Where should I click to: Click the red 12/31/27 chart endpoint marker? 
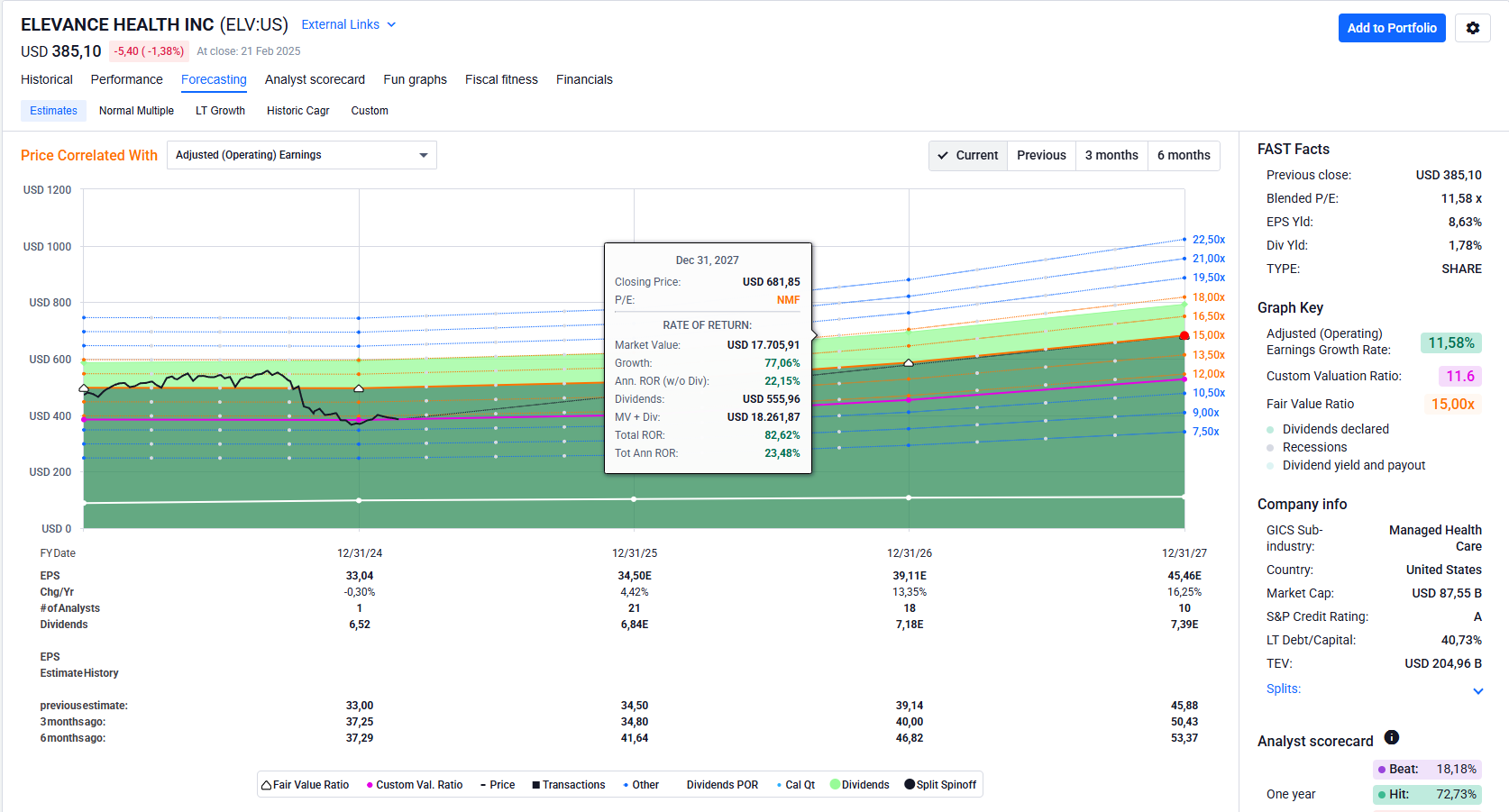1184,336
